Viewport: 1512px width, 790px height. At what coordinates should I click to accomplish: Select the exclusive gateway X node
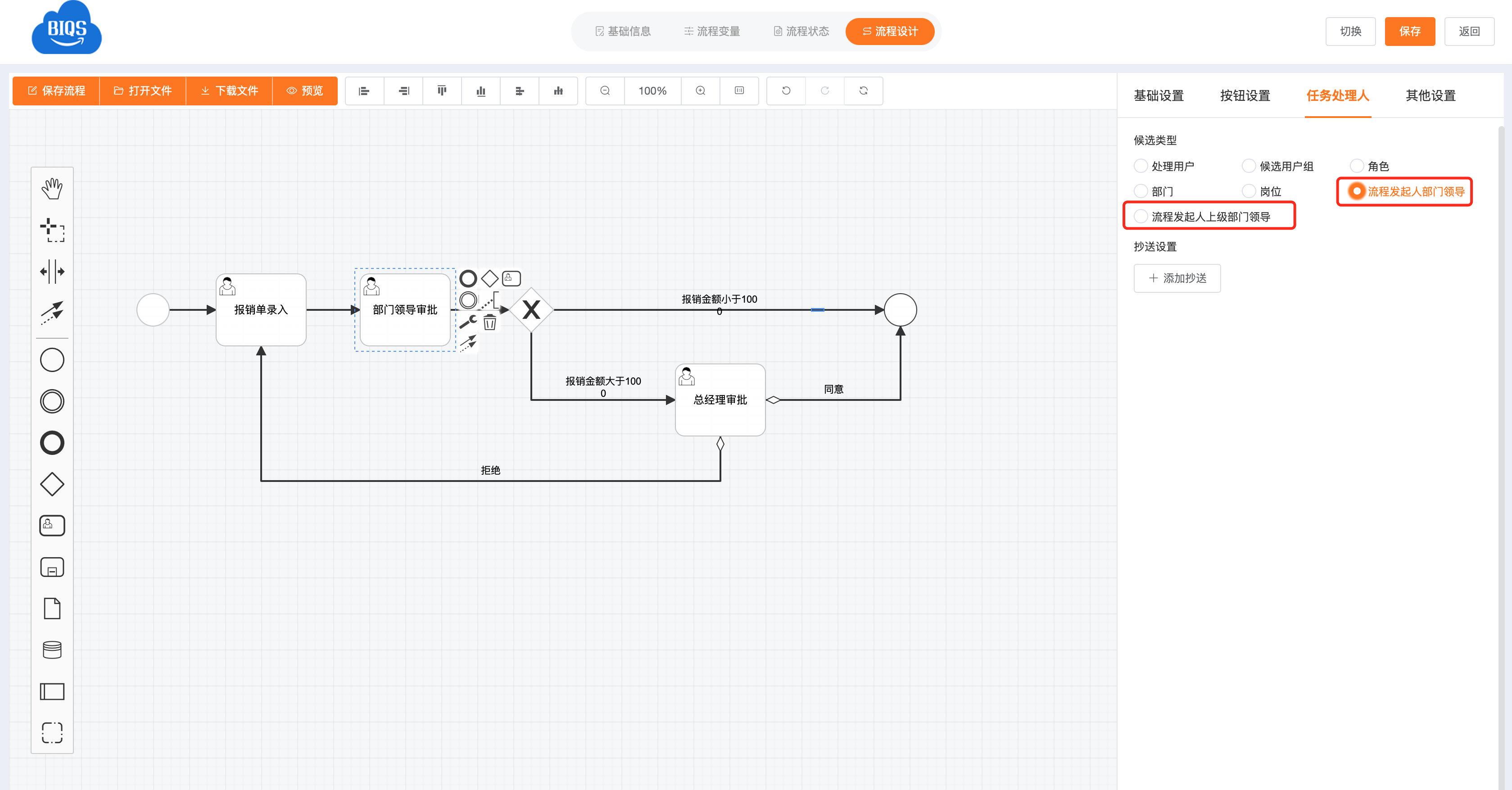(531, 310)
